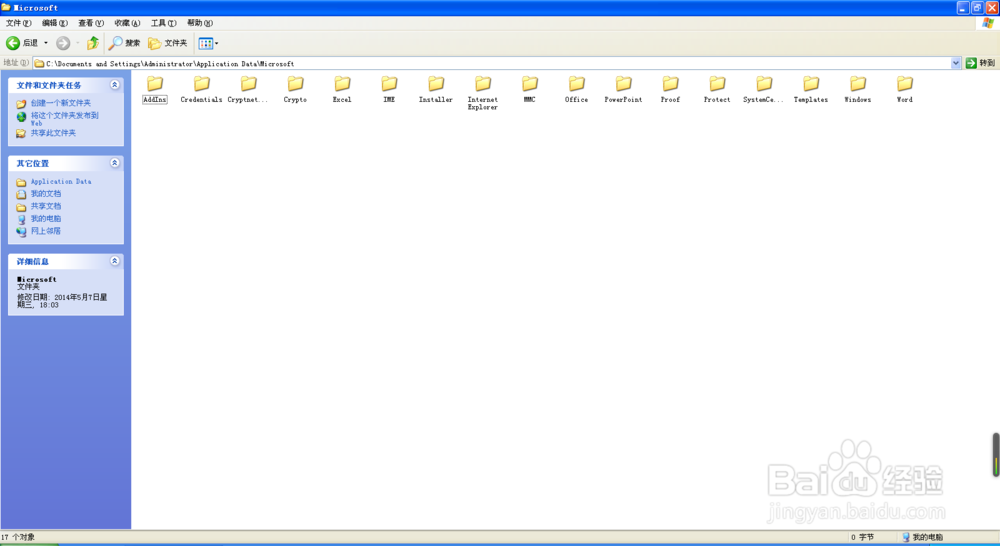Click the 17 objects status text
This screenshot has height=546, width=1000.
18,537
